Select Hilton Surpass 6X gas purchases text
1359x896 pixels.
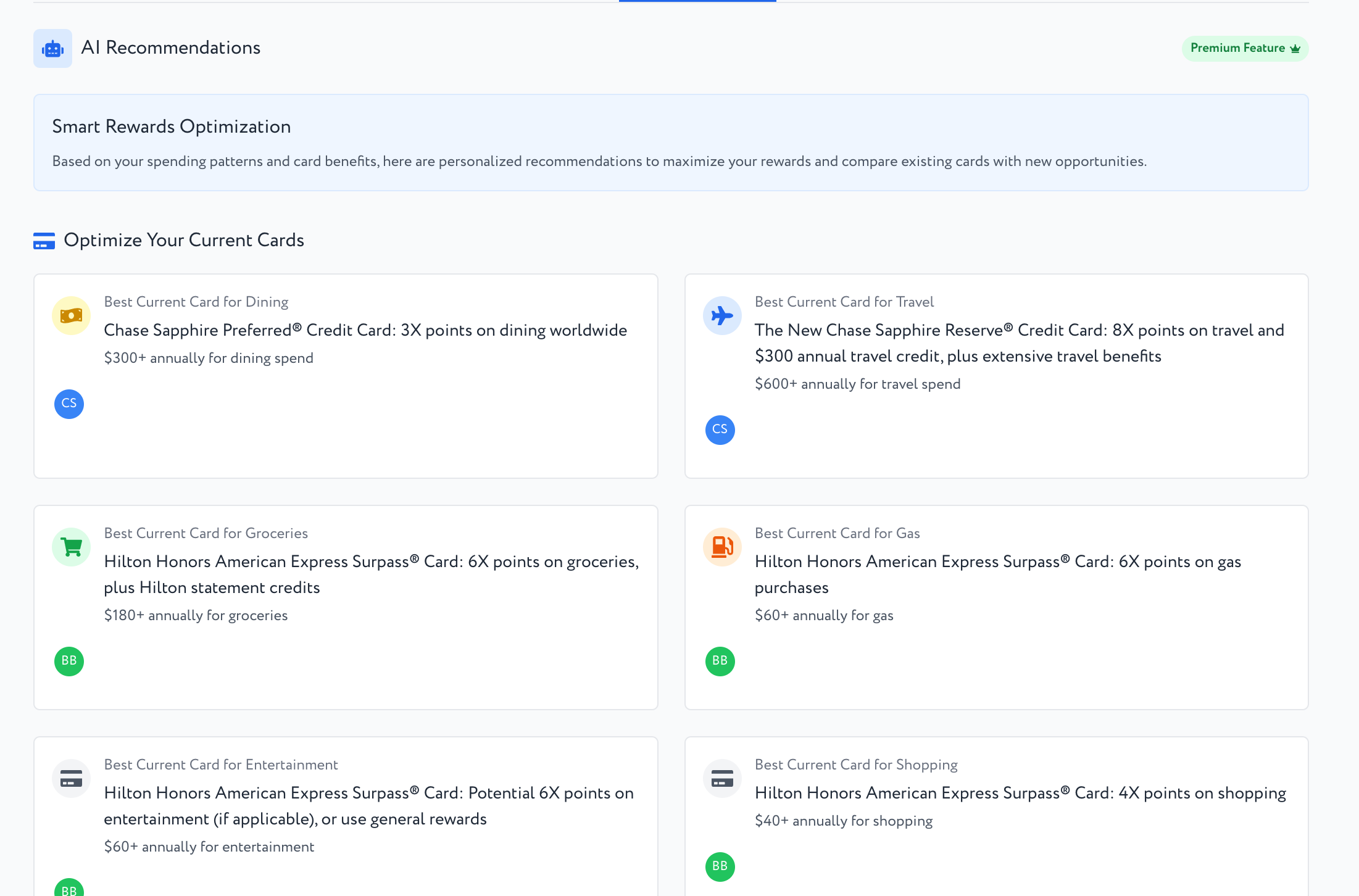coord(997,574)
